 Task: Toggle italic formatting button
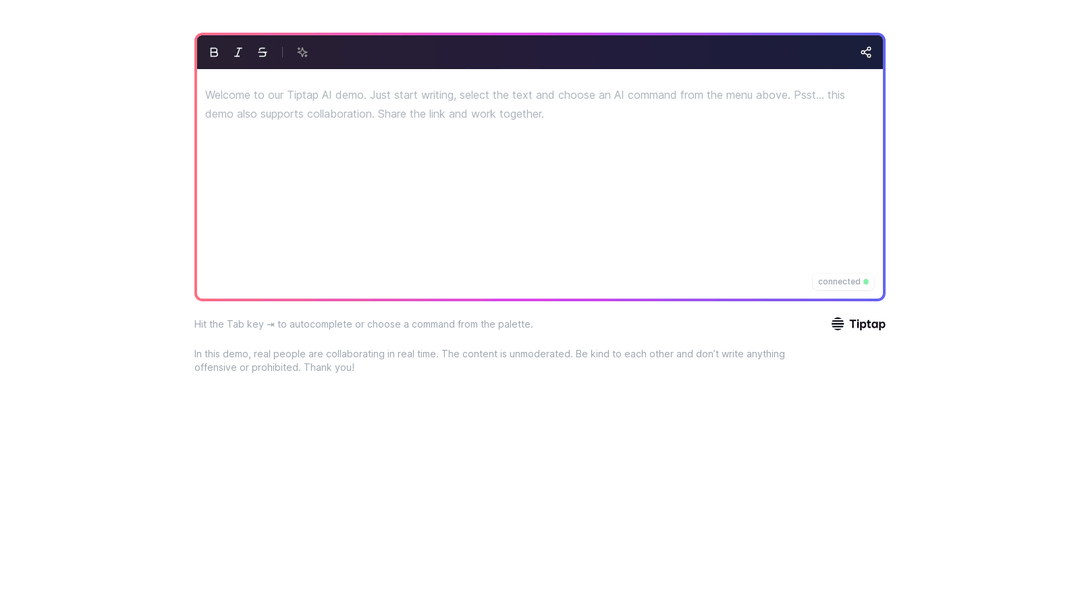(x=238, y=52)
